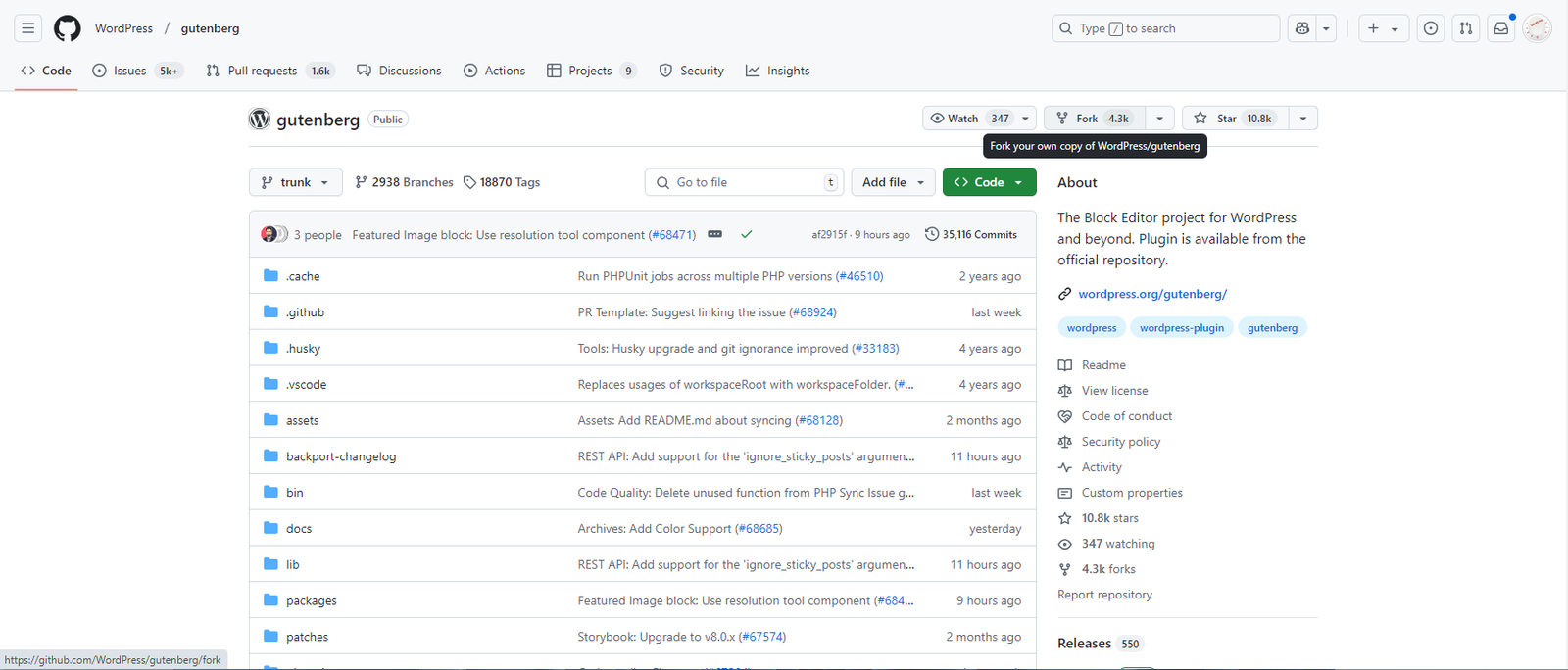Viewport: 1568px width, 670px height.
Task: Expand the commit message ellipsis icon
Action: click(x=714, y=234)
